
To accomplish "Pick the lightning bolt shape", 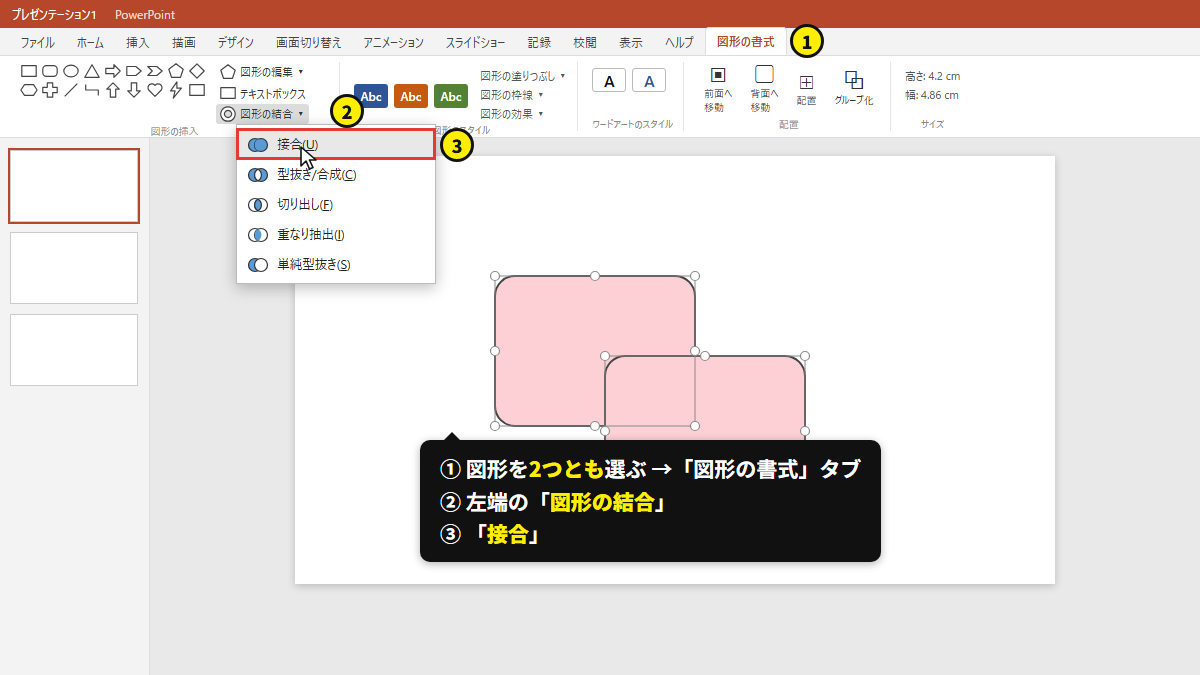I will click(176, 90).
